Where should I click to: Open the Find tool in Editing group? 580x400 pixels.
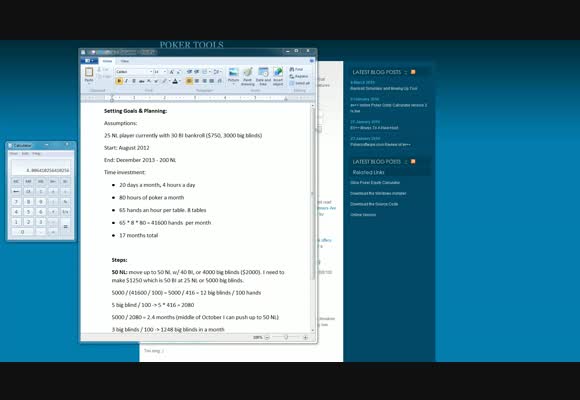tap(296, 69)
